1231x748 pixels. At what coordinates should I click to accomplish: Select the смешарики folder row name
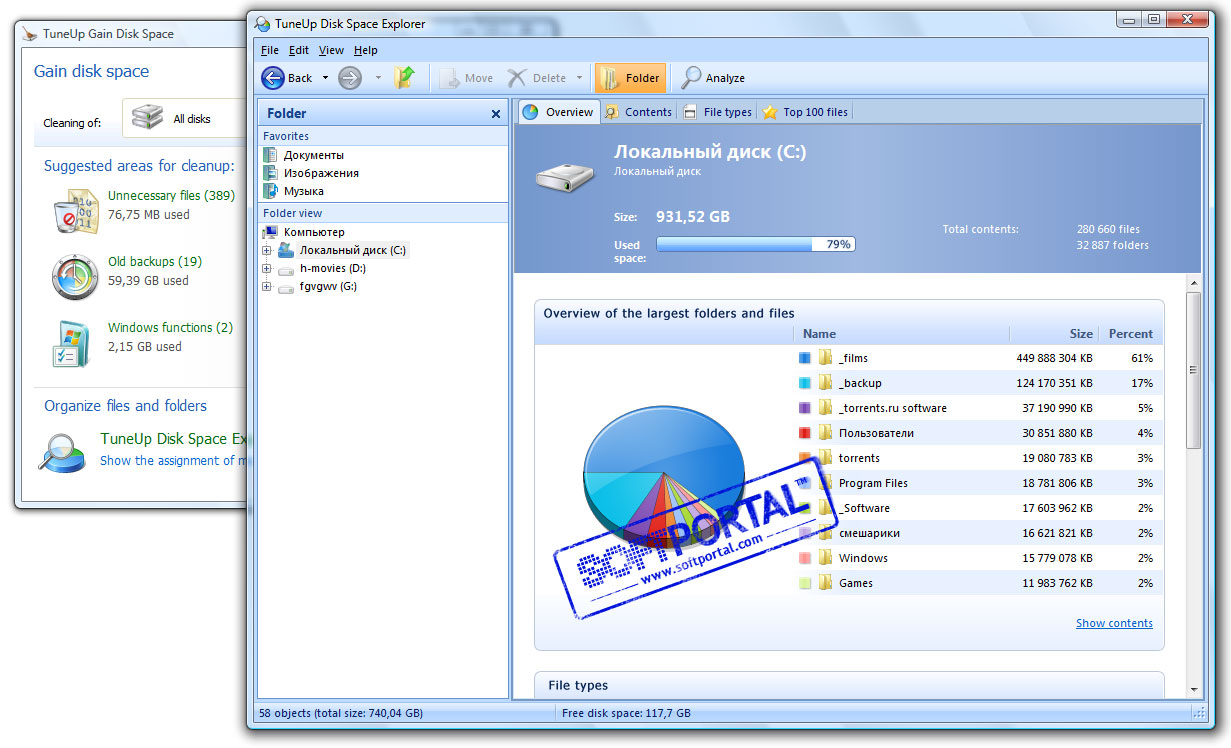pos(869,533)
